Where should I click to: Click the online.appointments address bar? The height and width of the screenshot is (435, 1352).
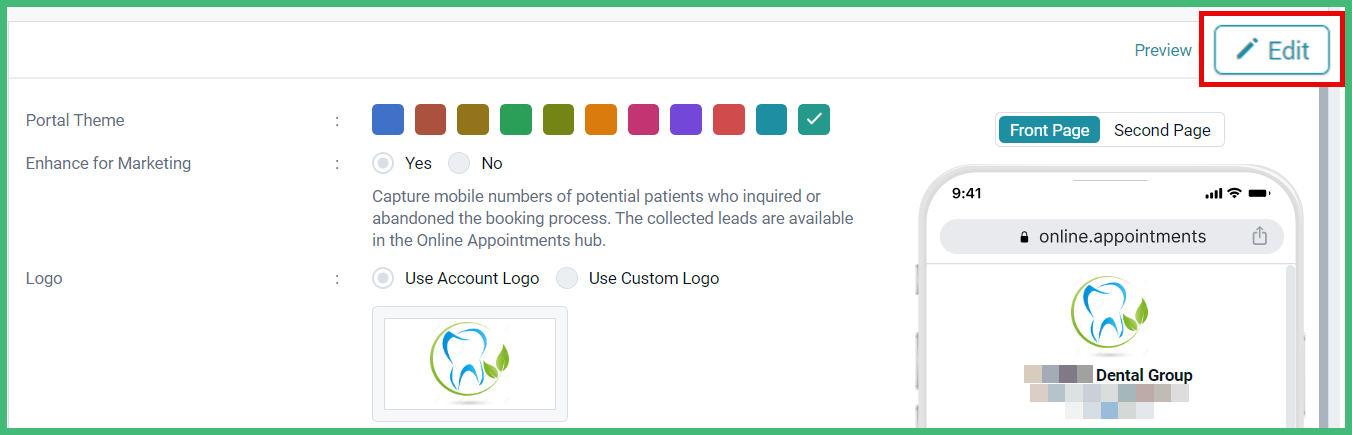(x=1111, y=237)
